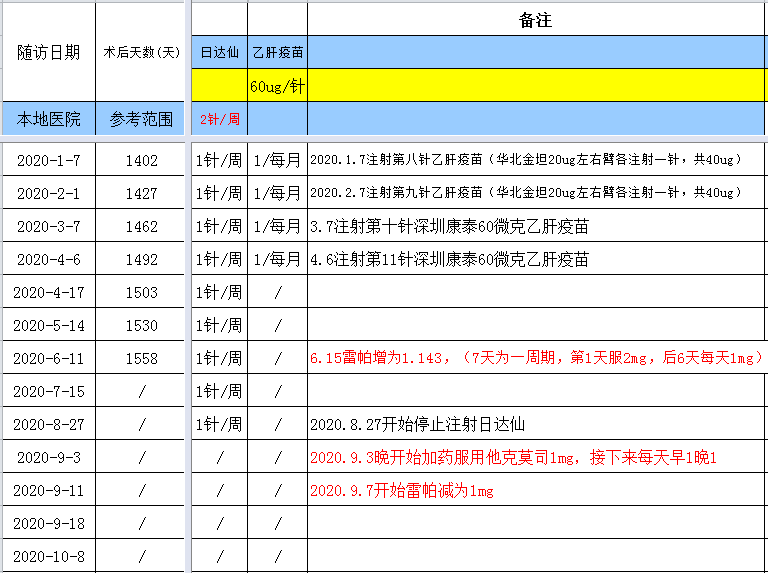Viewport: 768px width, 573px height.
Task: Click the yellow 60ug/针 cell
Action: 278,86
